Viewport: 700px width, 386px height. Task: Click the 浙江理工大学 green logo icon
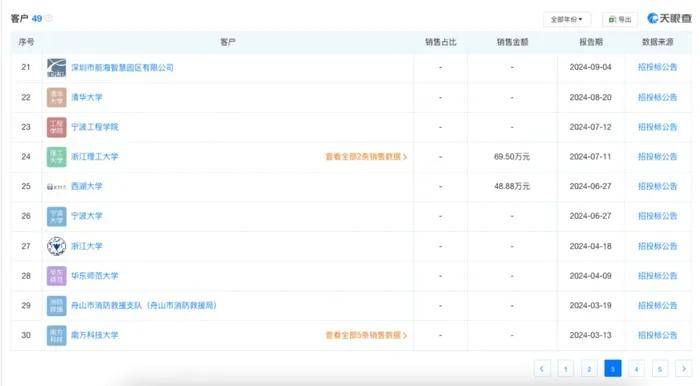pyautogui.click(x=57, y=157)
